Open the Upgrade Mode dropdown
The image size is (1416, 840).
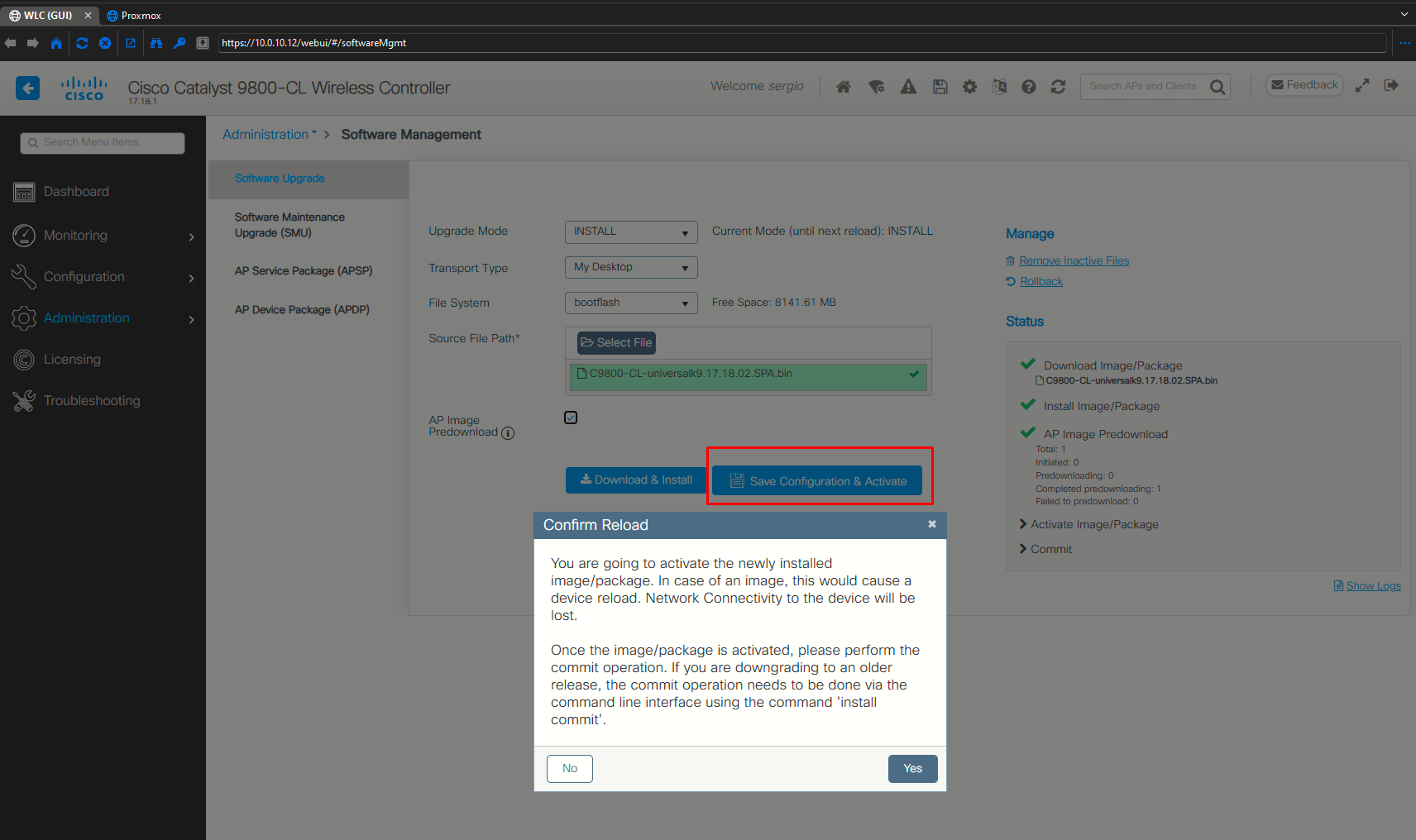pos(631,232)
